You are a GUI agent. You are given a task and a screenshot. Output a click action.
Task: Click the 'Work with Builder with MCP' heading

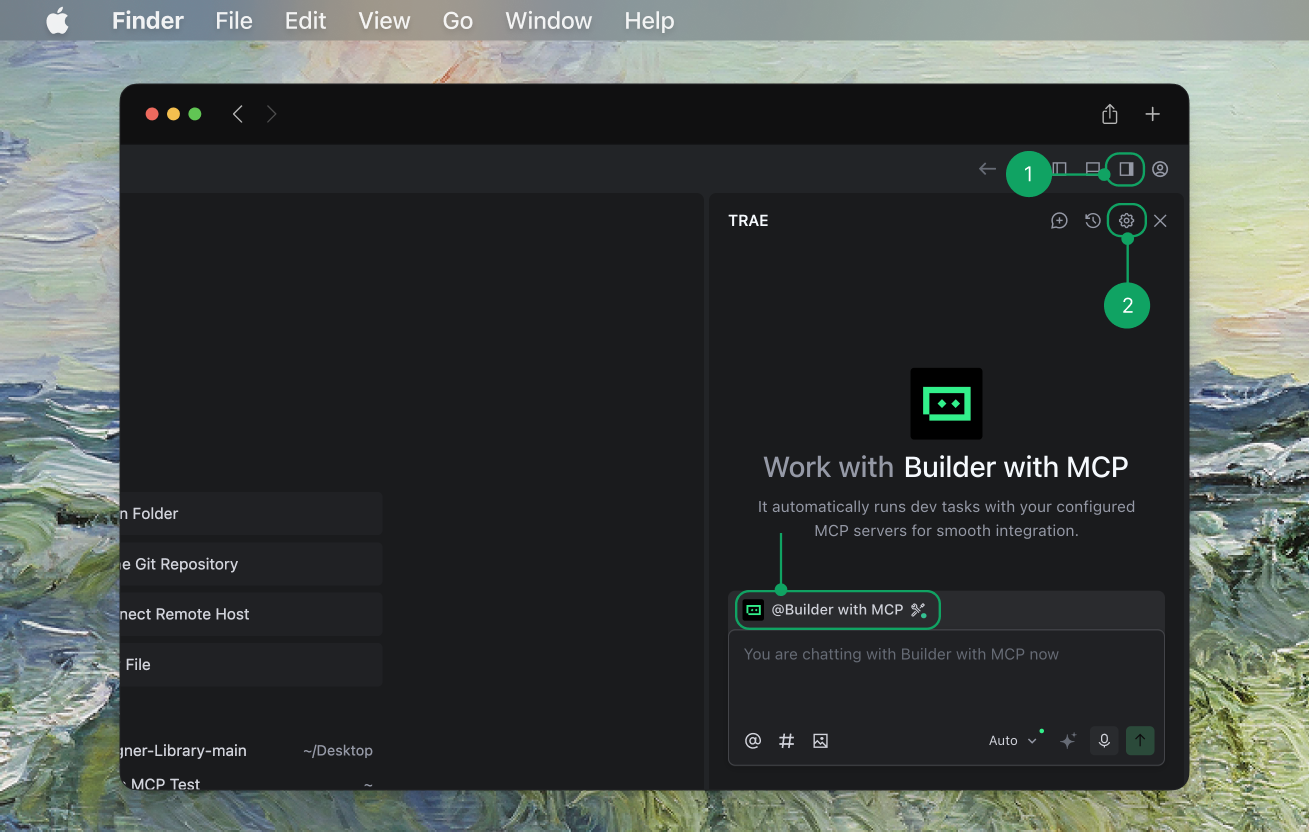click(x=946, y=467)
